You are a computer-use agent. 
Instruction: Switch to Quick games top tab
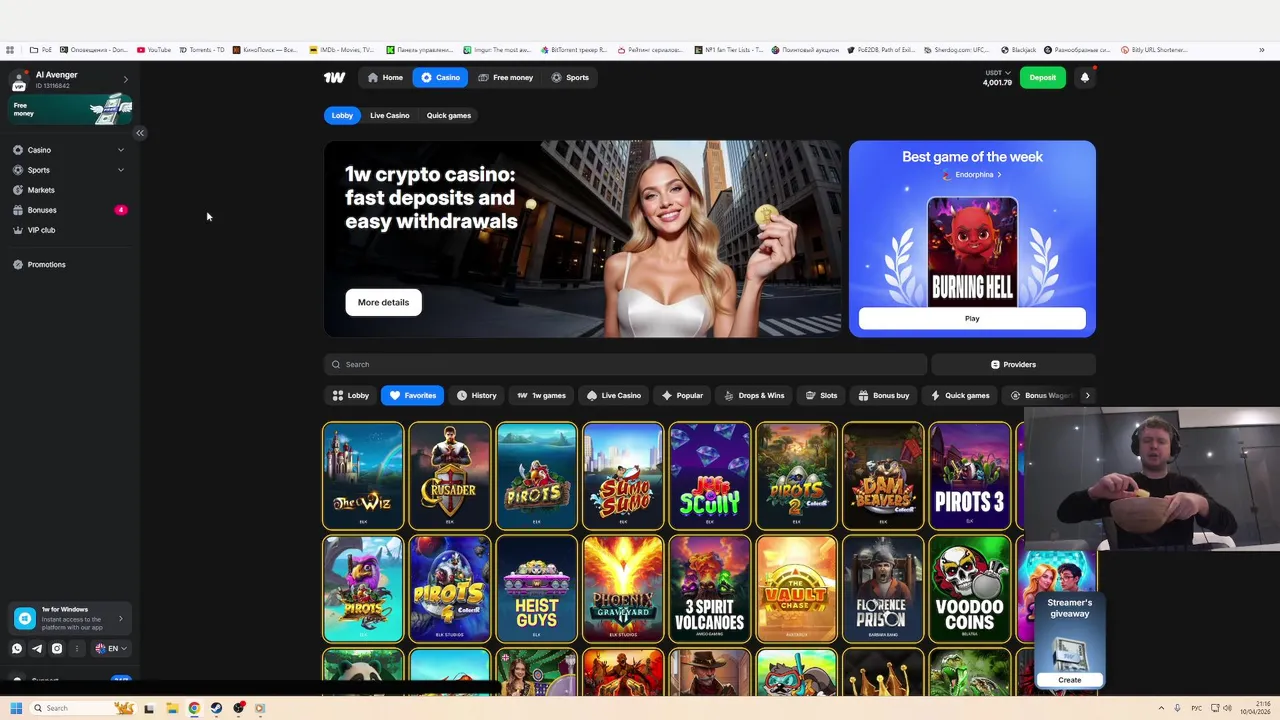tap(448, 115)
